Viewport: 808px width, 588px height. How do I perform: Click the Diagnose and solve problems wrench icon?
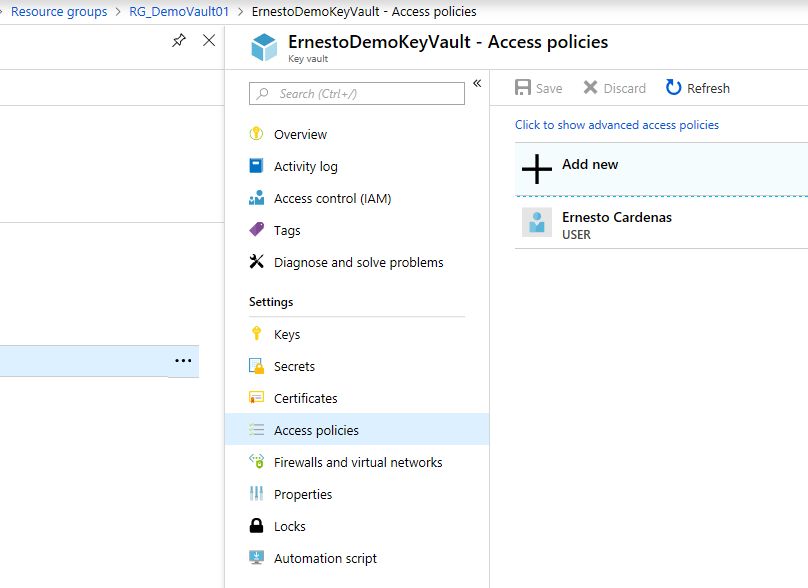(x=256, y=262)
